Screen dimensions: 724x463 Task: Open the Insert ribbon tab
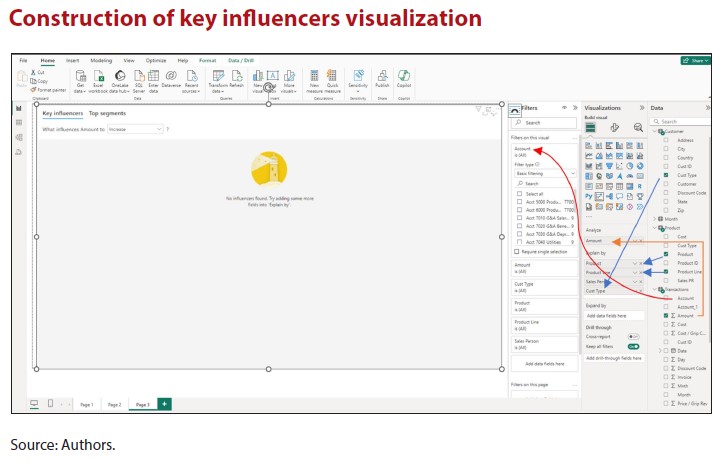coord(72,60)
